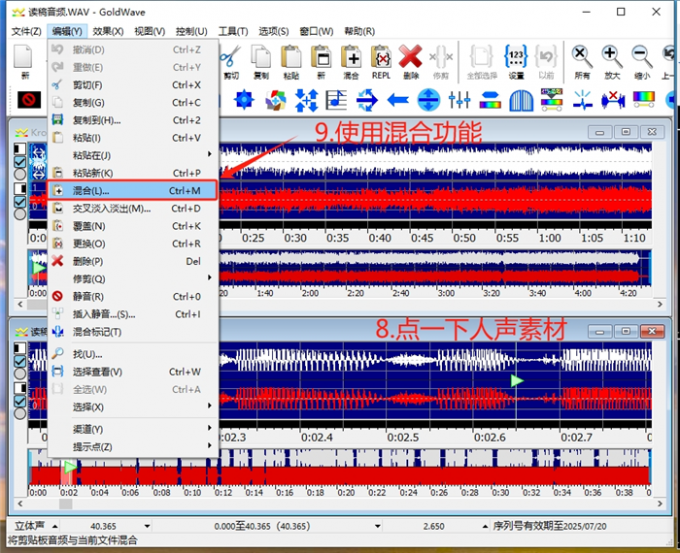Click the blue right arrow with circular arrows icon
The height and width of the screenshot is (553, 680).
click(x=367, y=100)
